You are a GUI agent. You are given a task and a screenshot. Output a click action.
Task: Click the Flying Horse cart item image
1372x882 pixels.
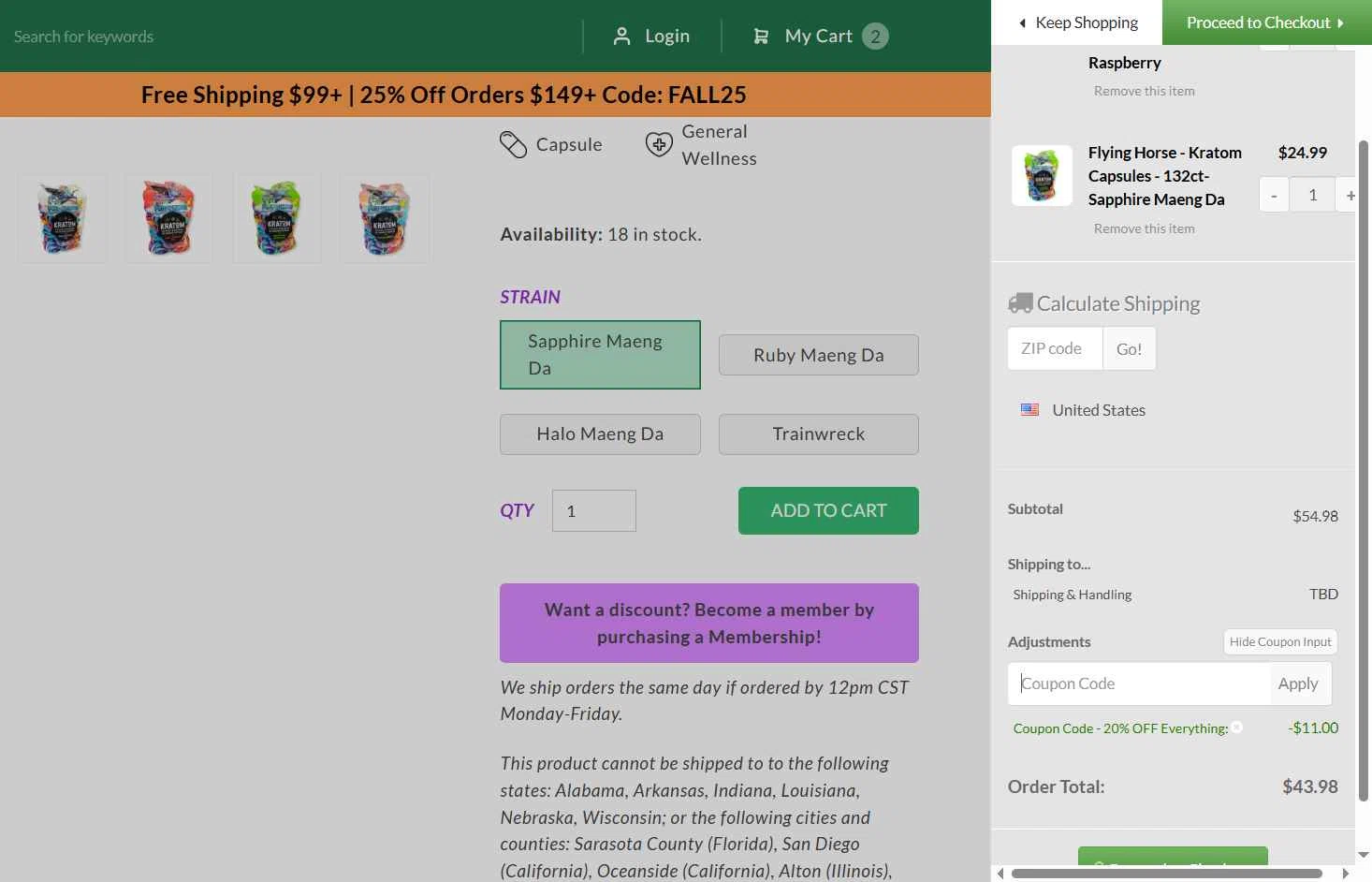point(1042,175)
